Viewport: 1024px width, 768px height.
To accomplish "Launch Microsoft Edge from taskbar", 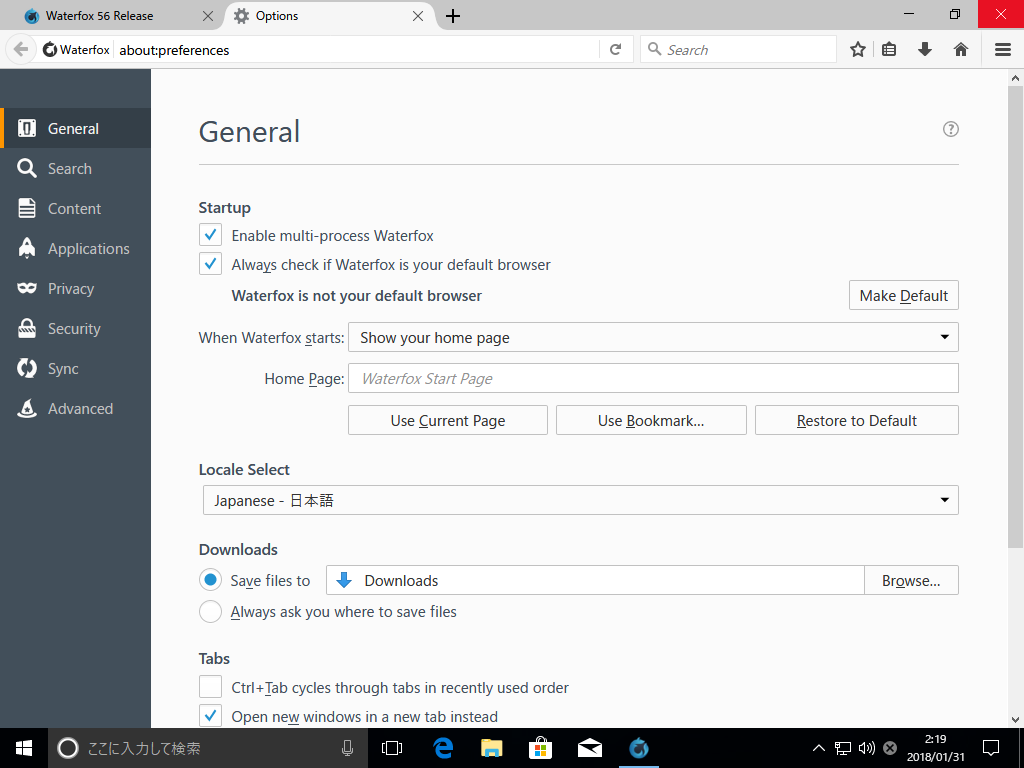I will (x=443, y=748).
